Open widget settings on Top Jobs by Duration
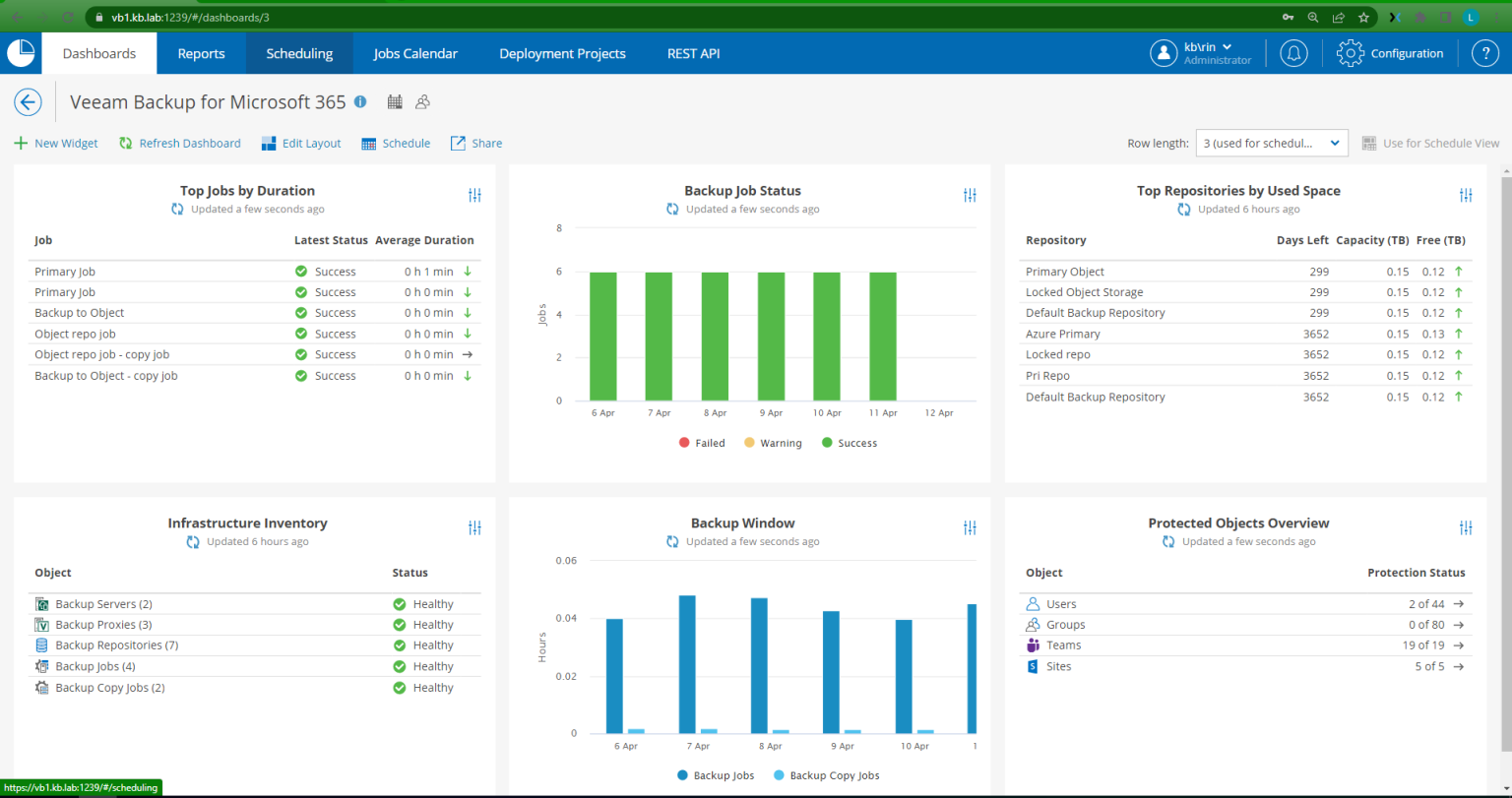 click(474, 195)
